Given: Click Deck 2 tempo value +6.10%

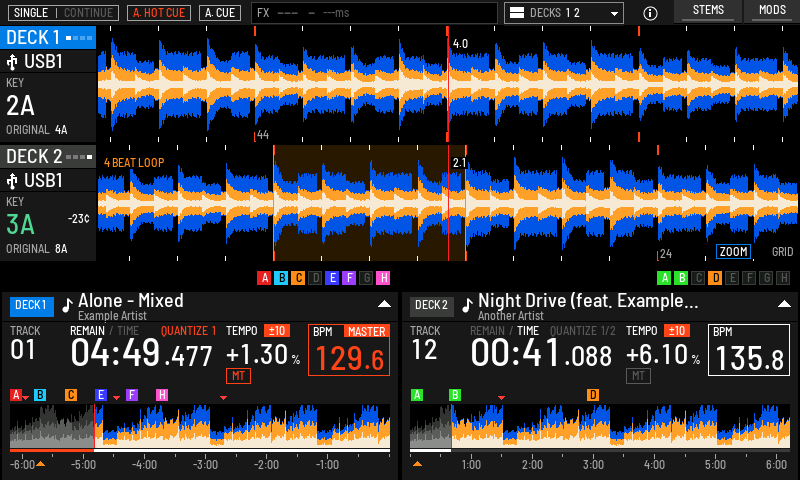Looking at the screenshot, I should 663,355.
